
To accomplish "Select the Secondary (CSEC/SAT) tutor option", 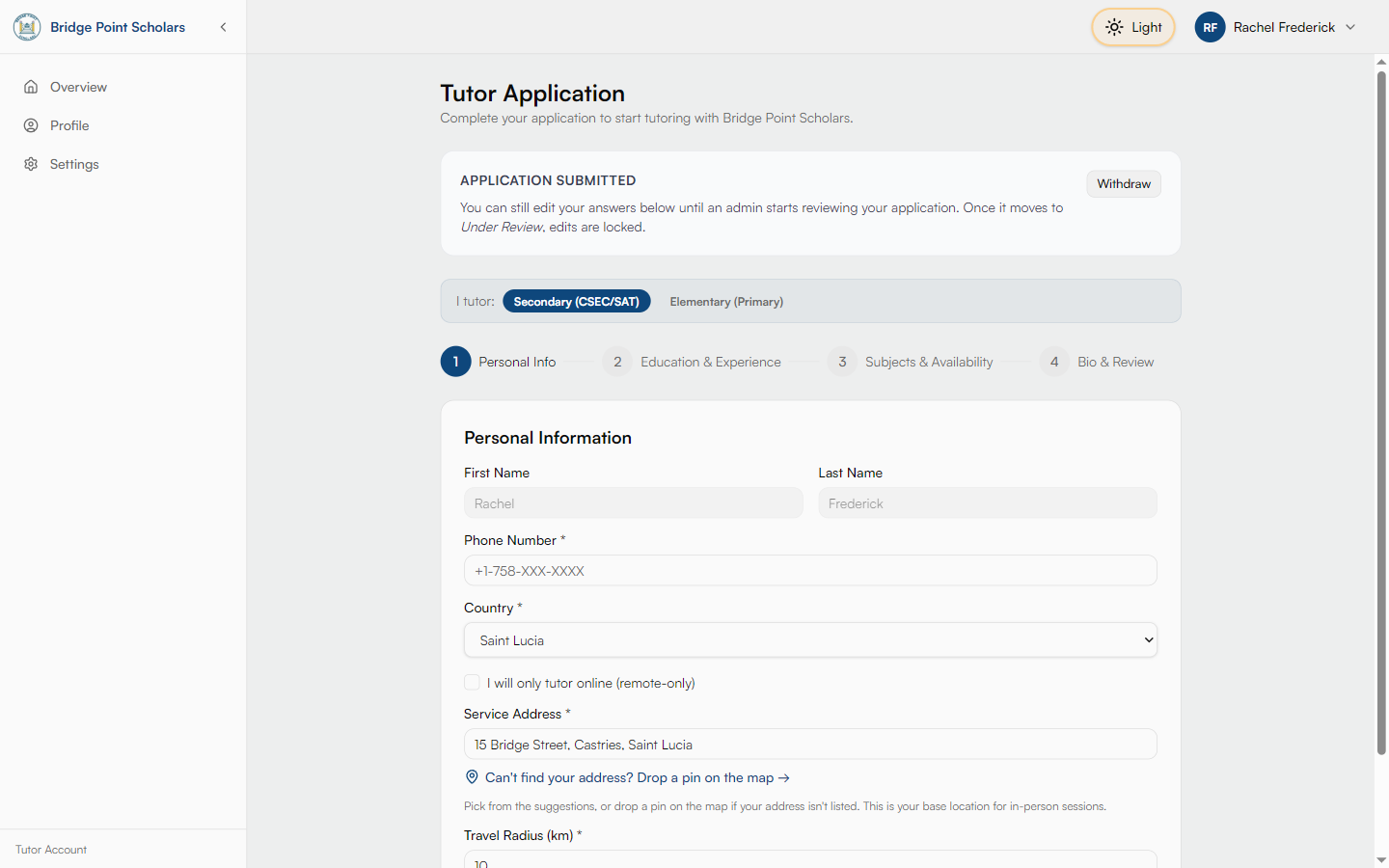I will click(576, 301).
